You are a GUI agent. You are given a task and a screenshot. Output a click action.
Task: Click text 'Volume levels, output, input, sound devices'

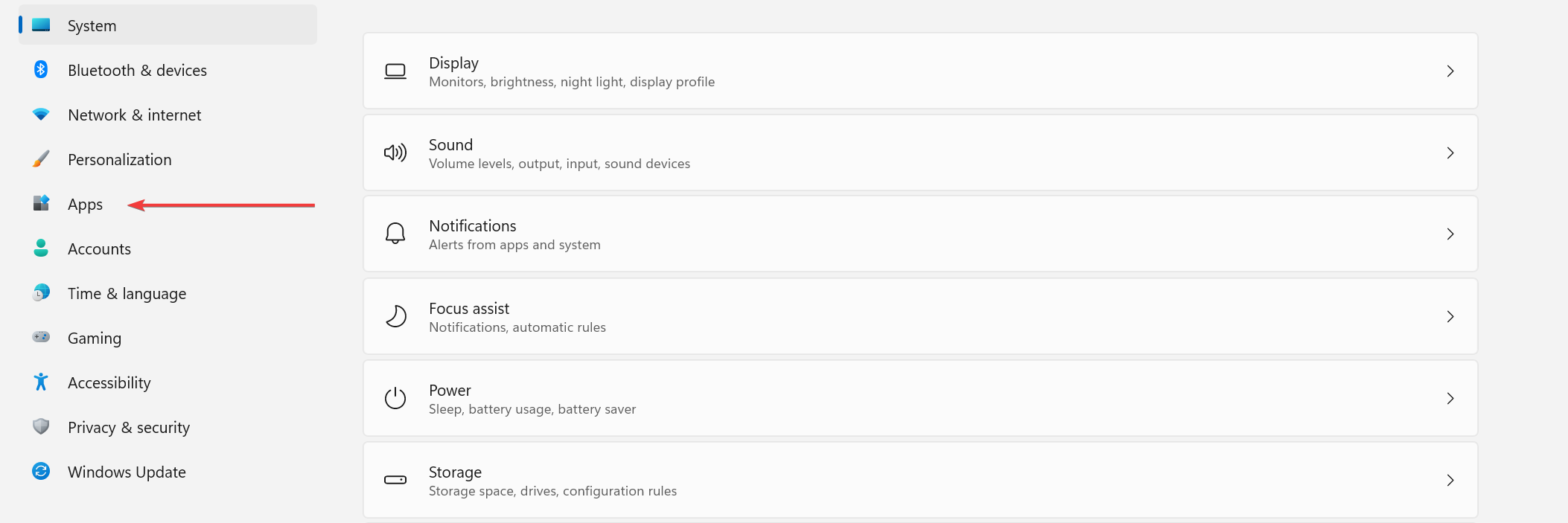pos(559,164)
